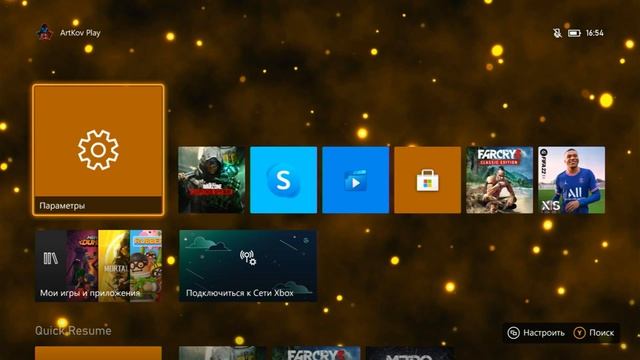Image resolution: width=640 pixels, height=360 pixels.
Task: Open the Параметры settings tile
Action: click(98, 150)
